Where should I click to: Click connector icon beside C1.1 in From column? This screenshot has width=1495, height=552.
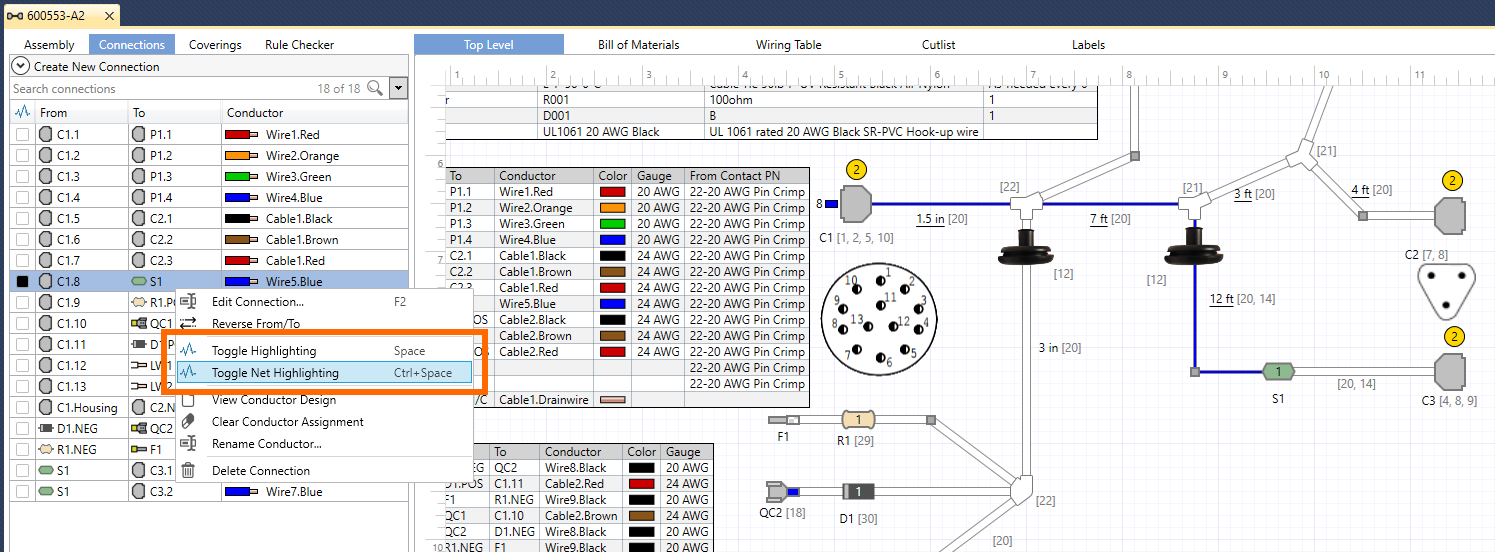tap(46, 134)
